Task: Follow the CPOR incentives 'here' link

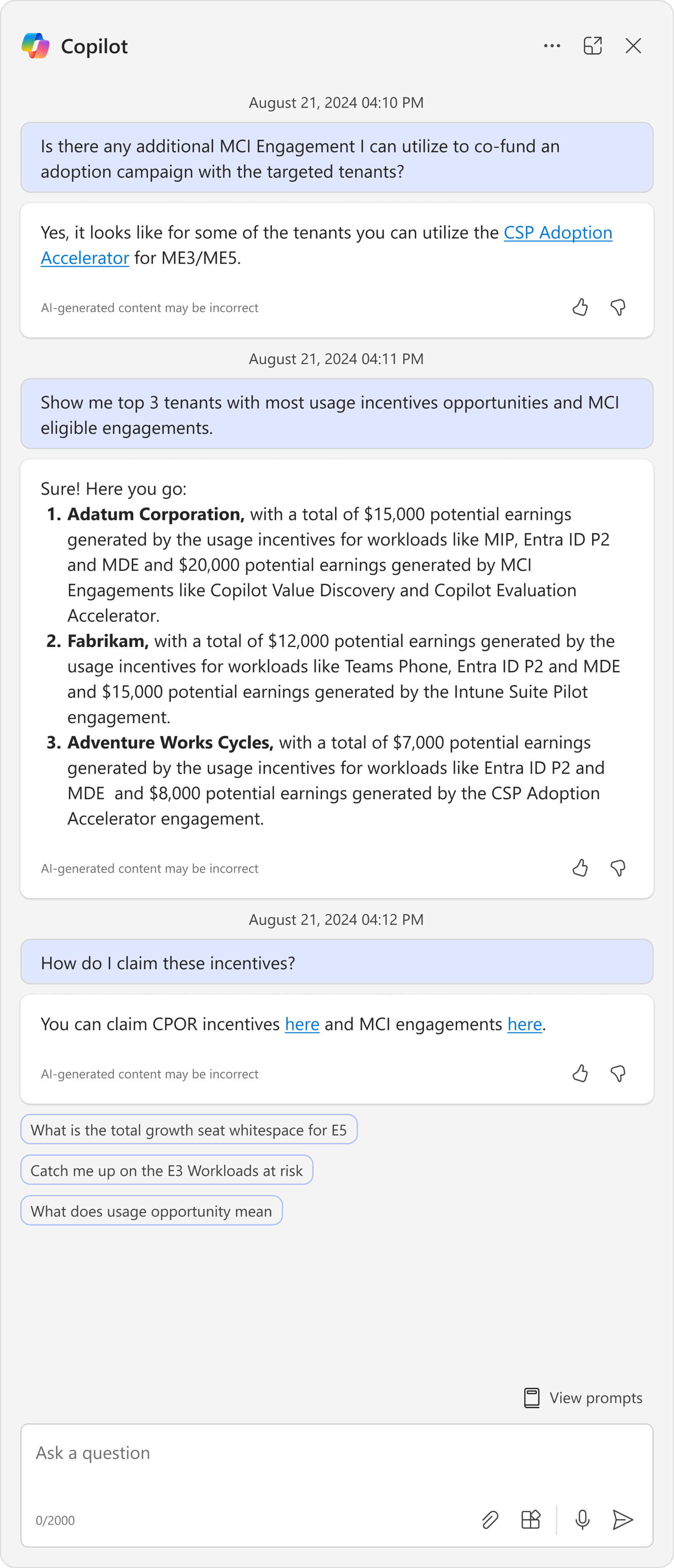Action: pyautogui.click(x=302, y=1024)
